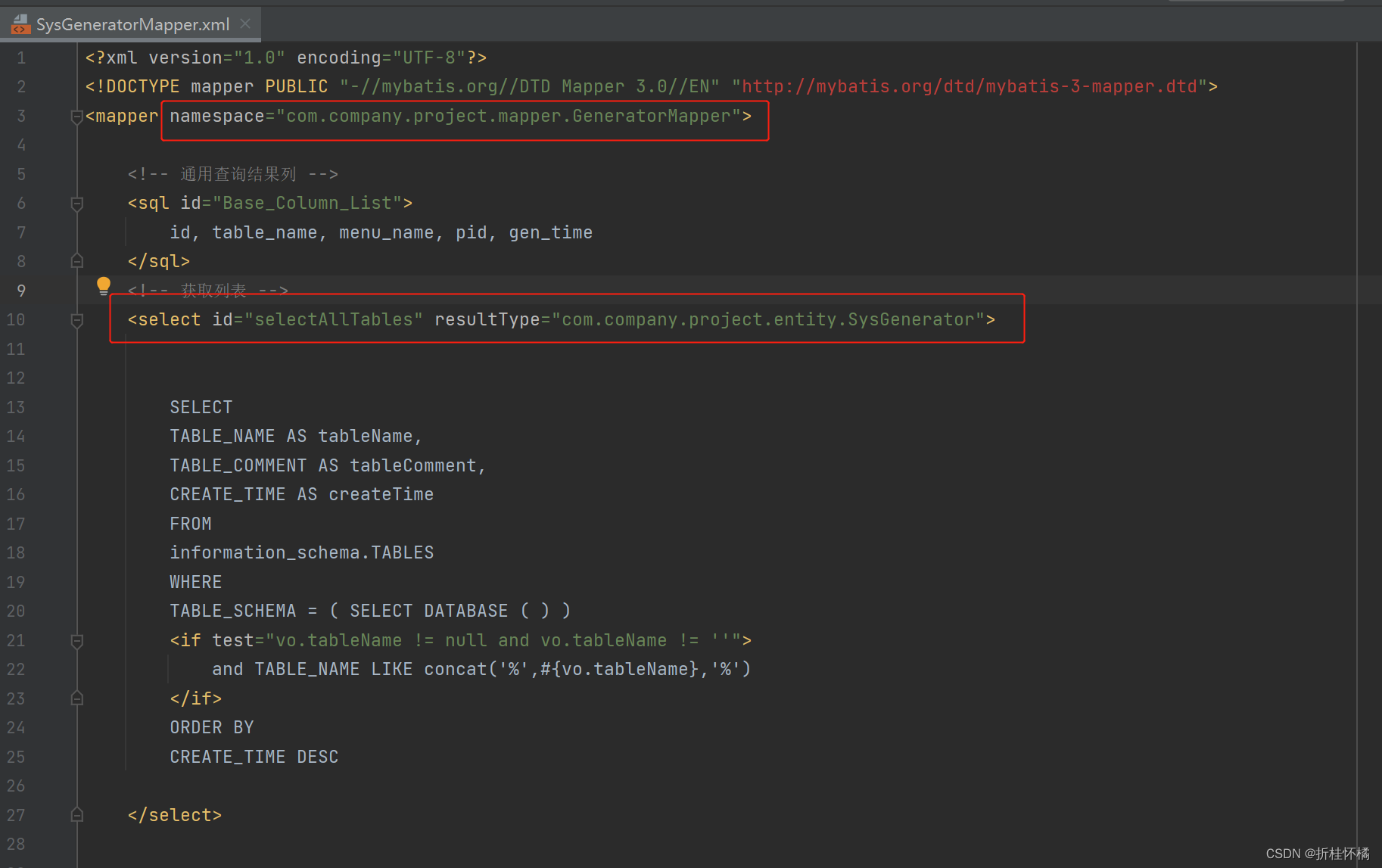Screen dimensions: 1382x868
Task: Switch to the SysGeneratorMapper.xml tab
Action: 132,24
